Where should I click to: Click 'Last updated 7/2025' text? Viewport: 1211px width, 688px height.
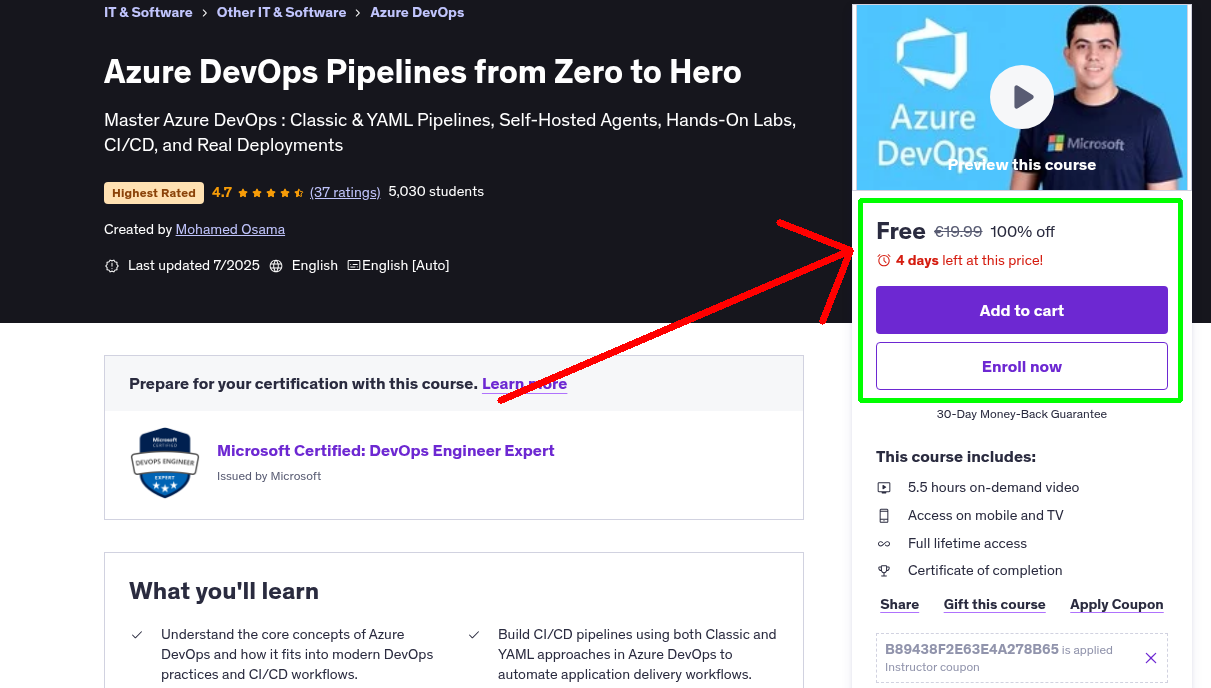click(x=194, y=266)
